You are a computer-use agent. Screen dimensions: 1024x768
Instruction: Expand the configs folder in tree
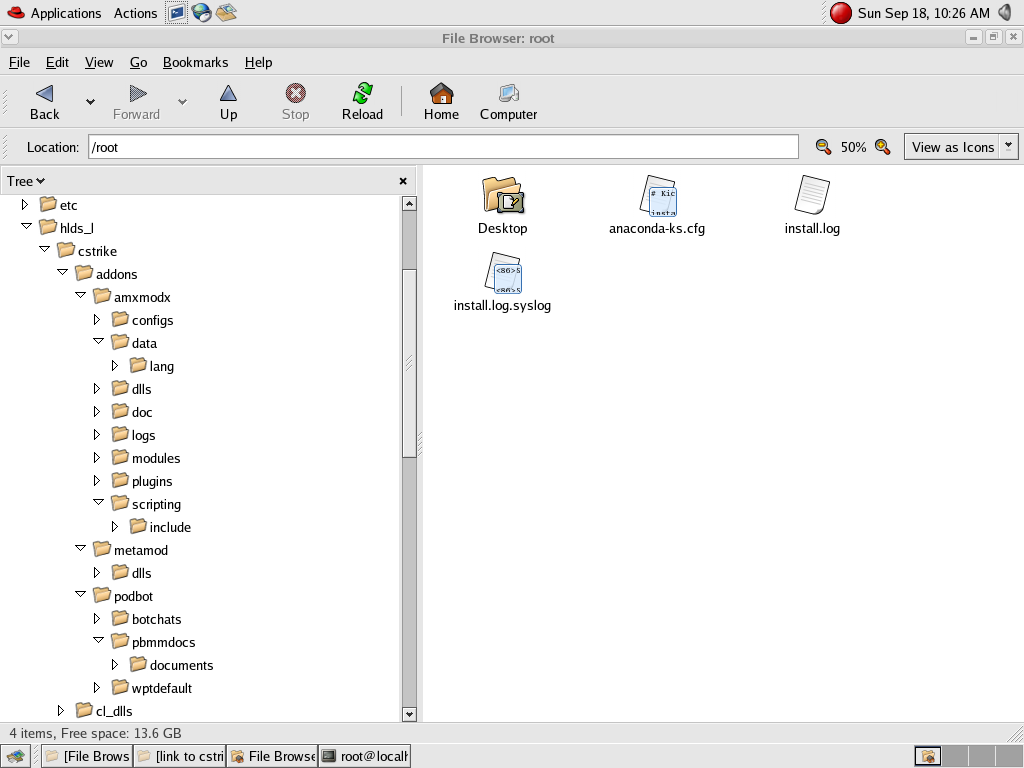pos(97,320)
